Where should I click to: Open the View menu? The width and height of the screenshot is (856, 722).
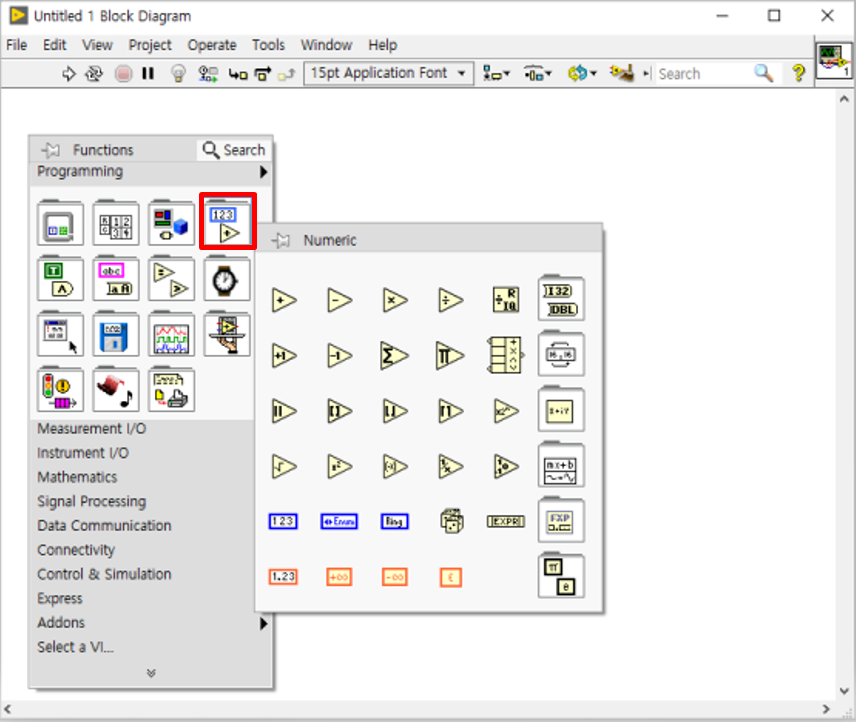[97, 45]
